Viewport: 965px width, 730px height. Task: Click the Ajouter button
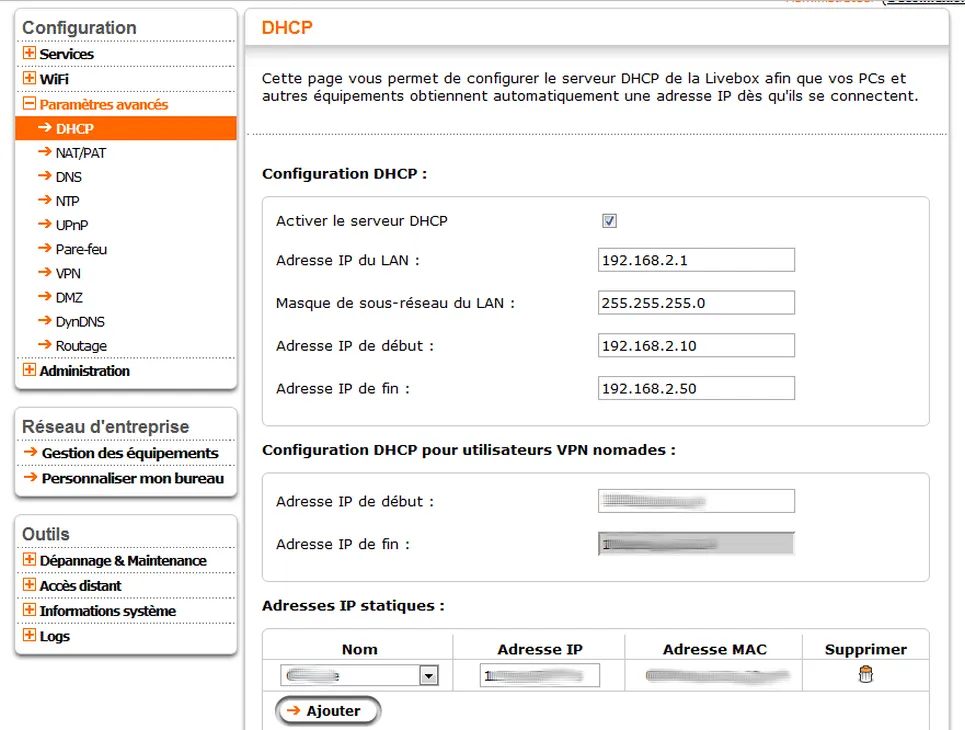(x=328, y=711)
